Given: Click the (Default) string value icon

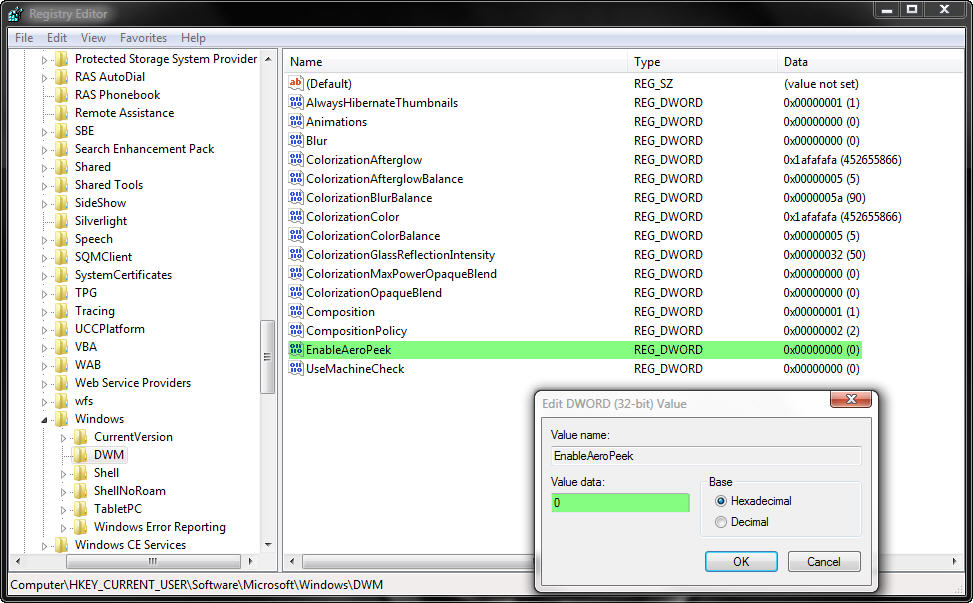Looking at the screenshot, I should [296, 83].
